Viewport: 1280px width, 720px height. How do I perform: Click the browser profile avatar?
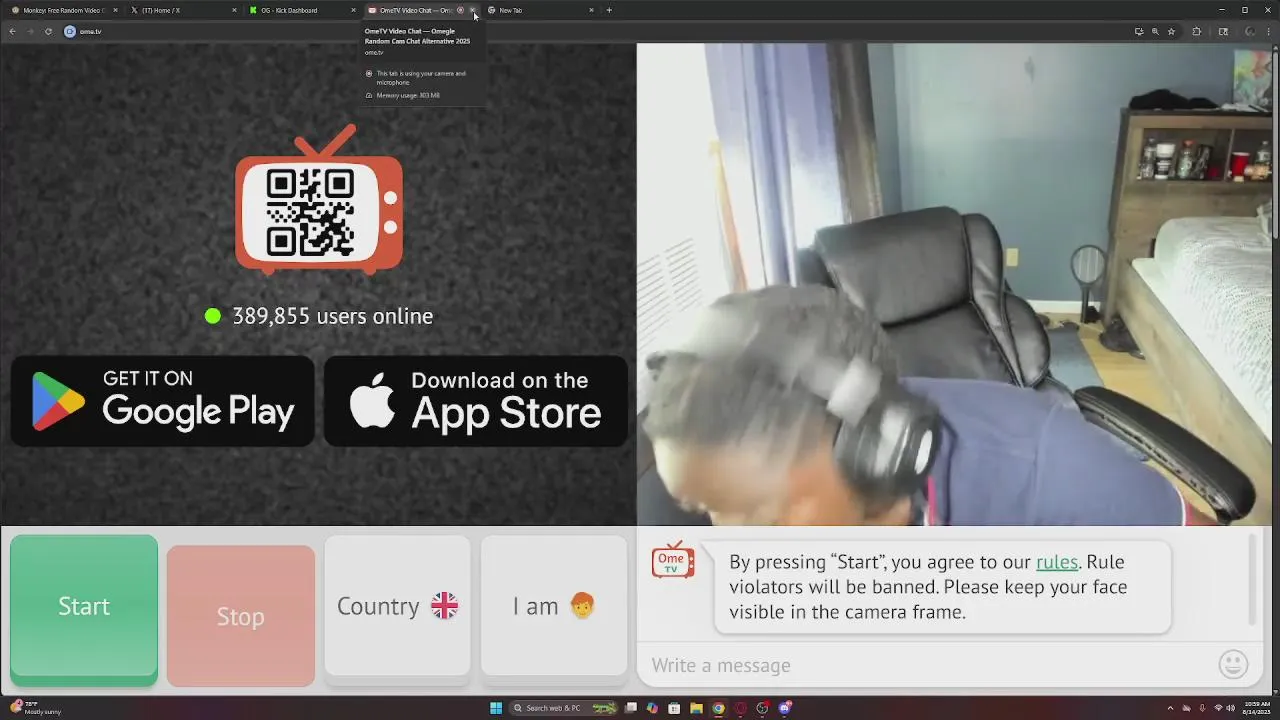(x=1250, y=31)
